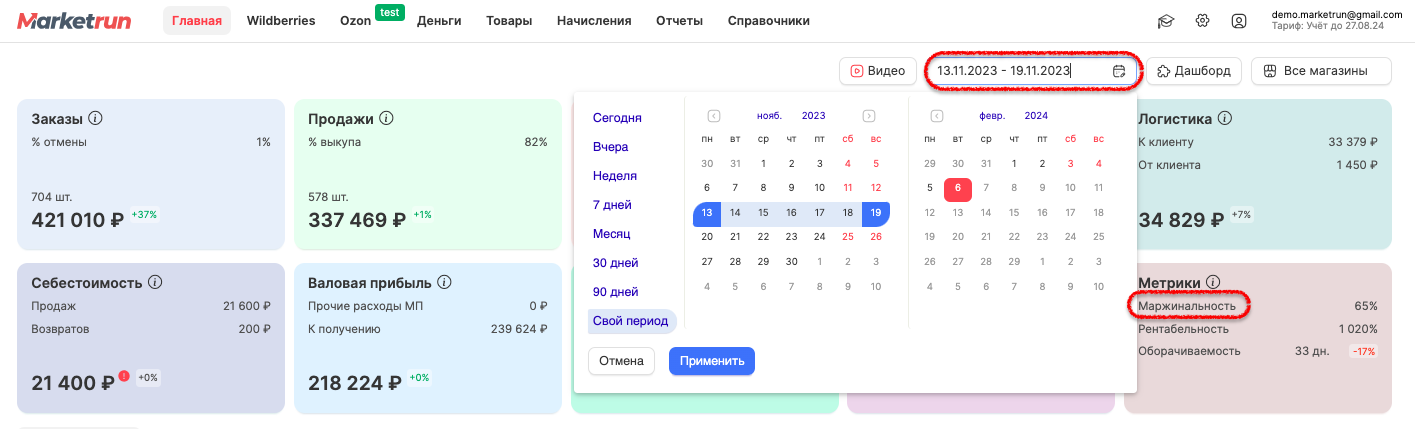Select the Сегодня preset period

click(x=617, y=118)
